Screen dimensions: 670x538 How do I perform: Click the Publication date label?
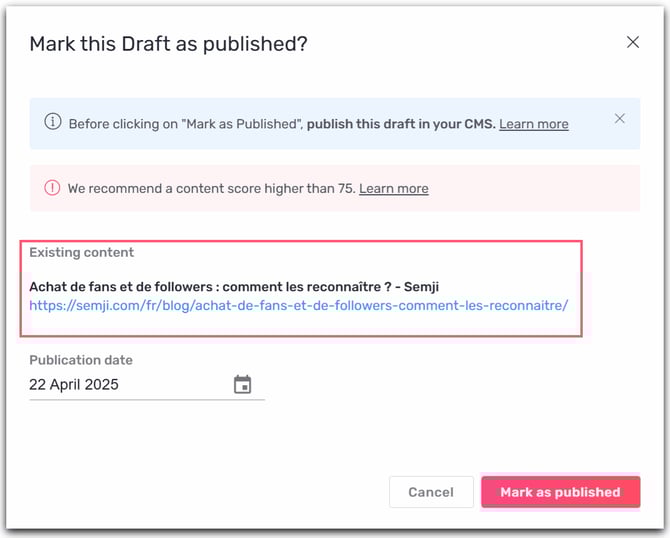[x=81, y=360]
